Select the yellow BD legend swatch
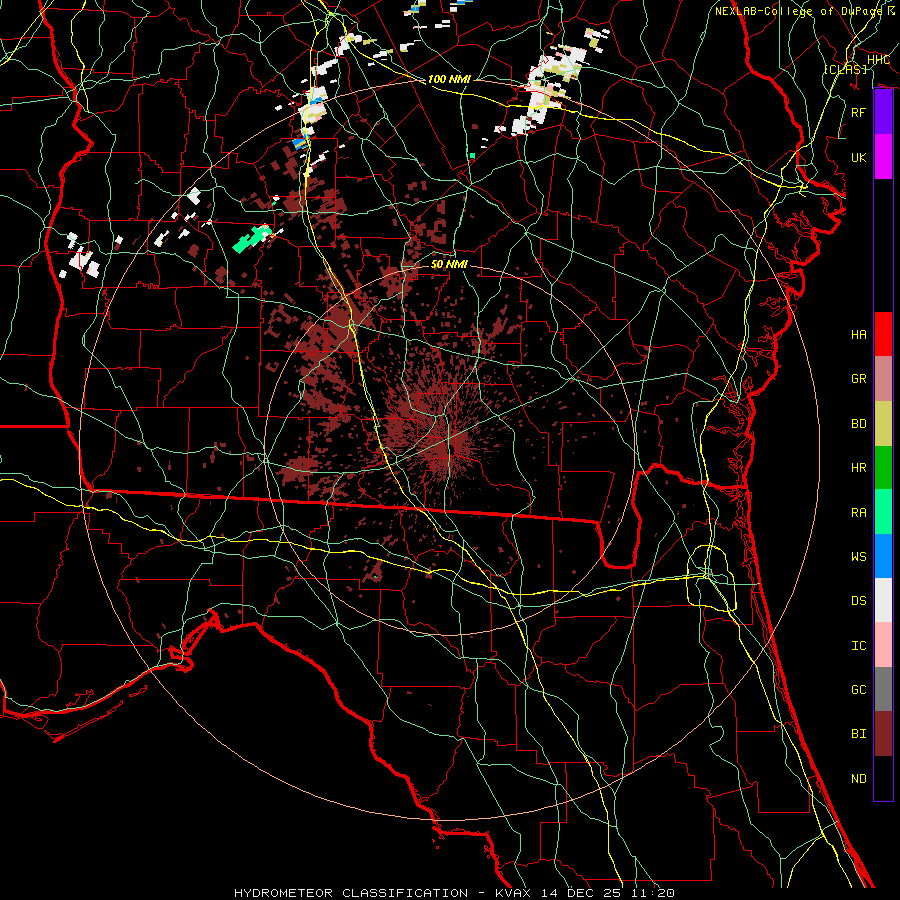900x900 pixels. coord(883,424)
